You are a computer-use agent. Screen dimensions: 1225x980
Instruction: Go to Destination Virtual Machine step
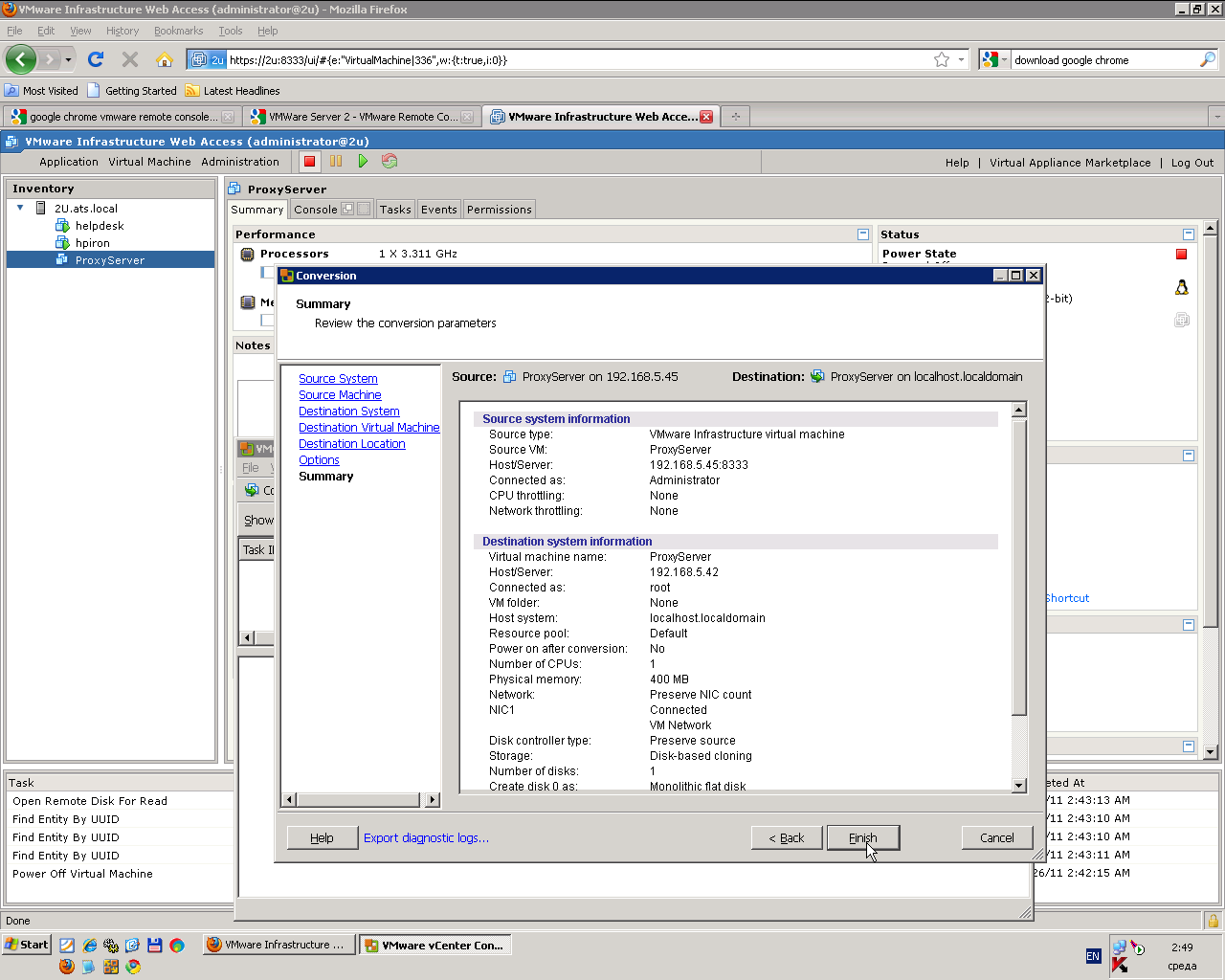pyautogui.click(x=369, y=428)
